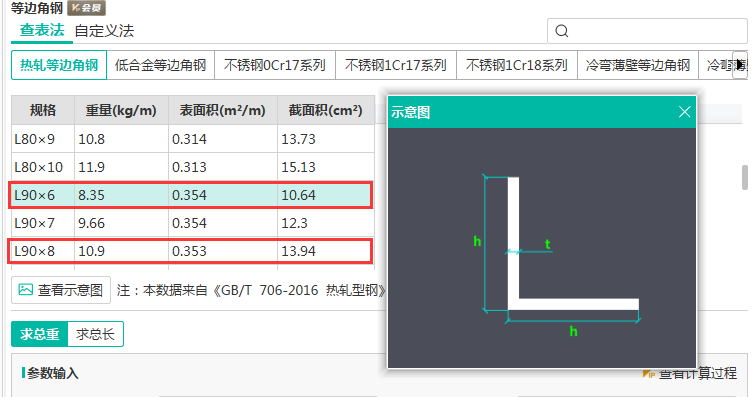Click the 会员 membership badge icon
Image resolution: width=752 pixels, height=397 pixels.
86,8
